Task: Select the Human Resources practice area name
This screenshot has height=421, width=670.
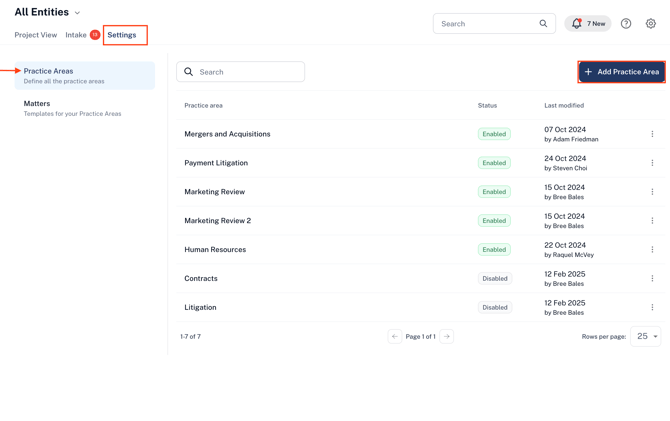Action: (215, 250)
